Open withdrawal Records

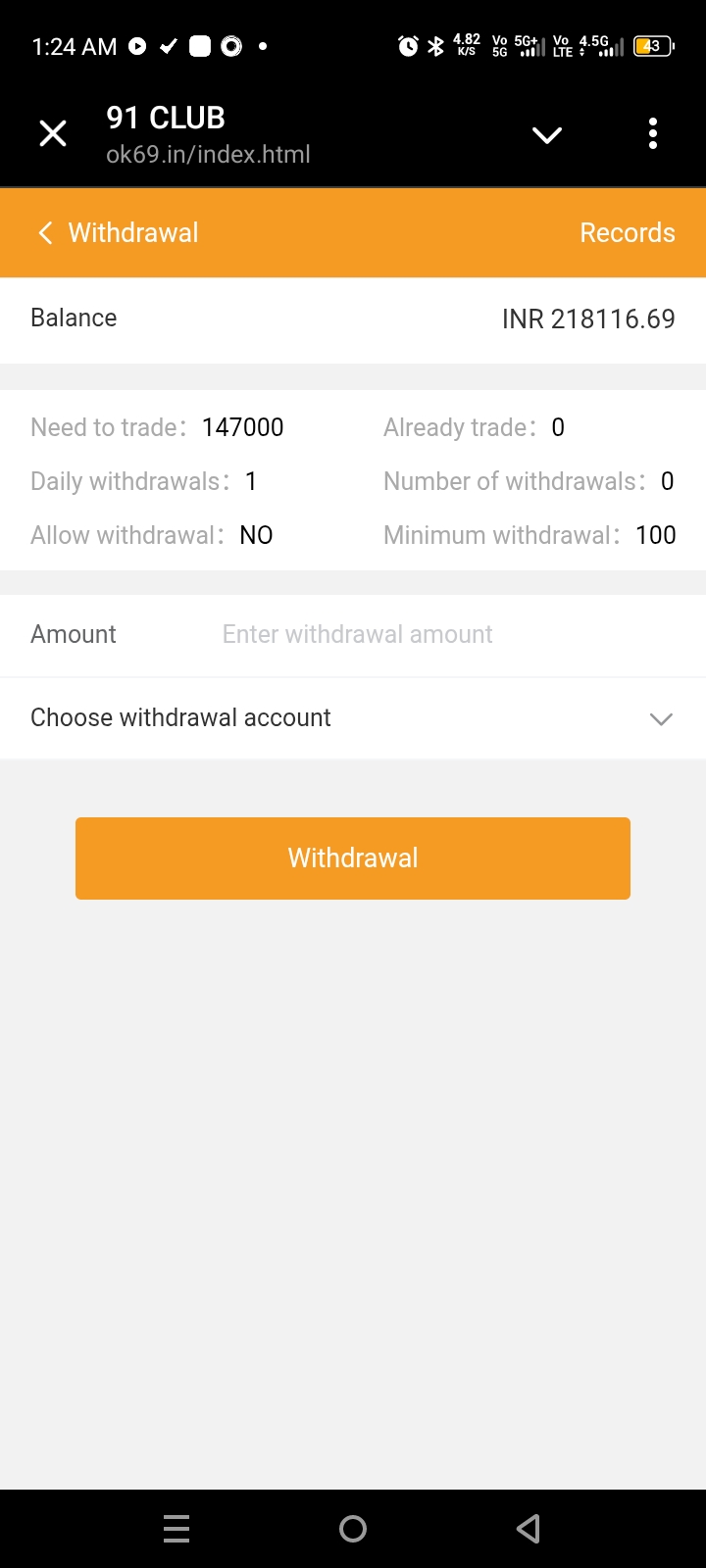[x=628, y=232]
